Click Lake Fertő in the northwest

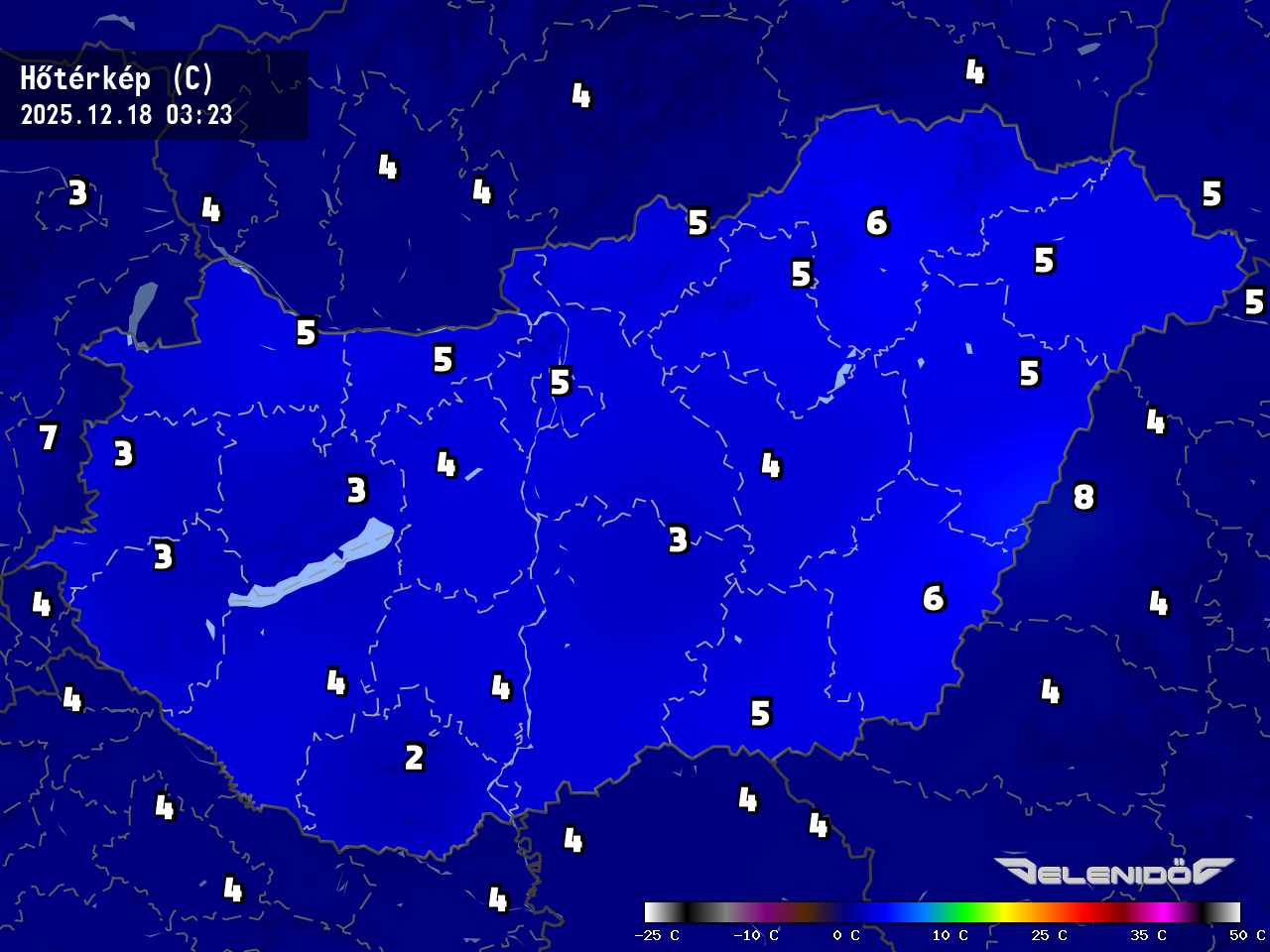(x=142, y=312)
